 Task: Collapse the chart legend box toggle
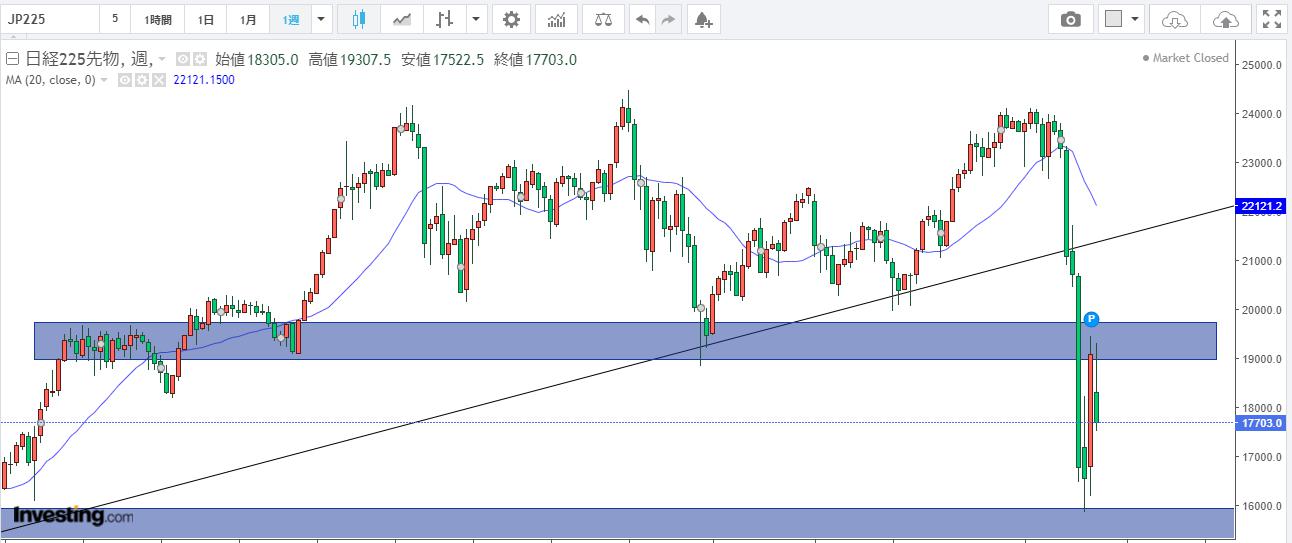point(12,60)
